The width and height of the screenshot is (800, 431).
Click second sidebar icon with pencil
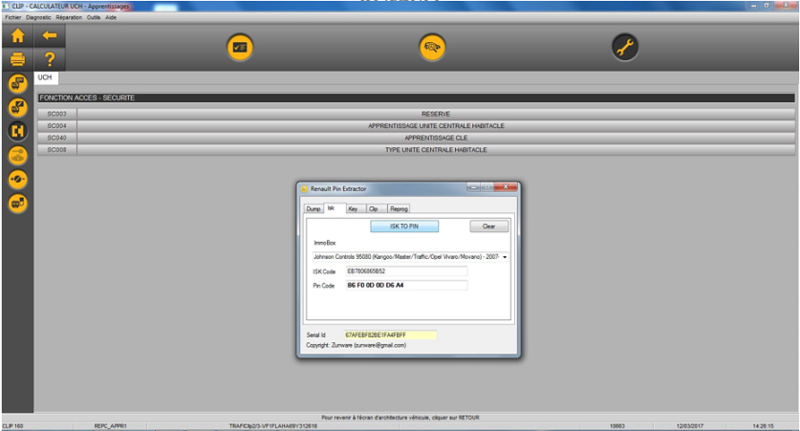click(18, 107)
